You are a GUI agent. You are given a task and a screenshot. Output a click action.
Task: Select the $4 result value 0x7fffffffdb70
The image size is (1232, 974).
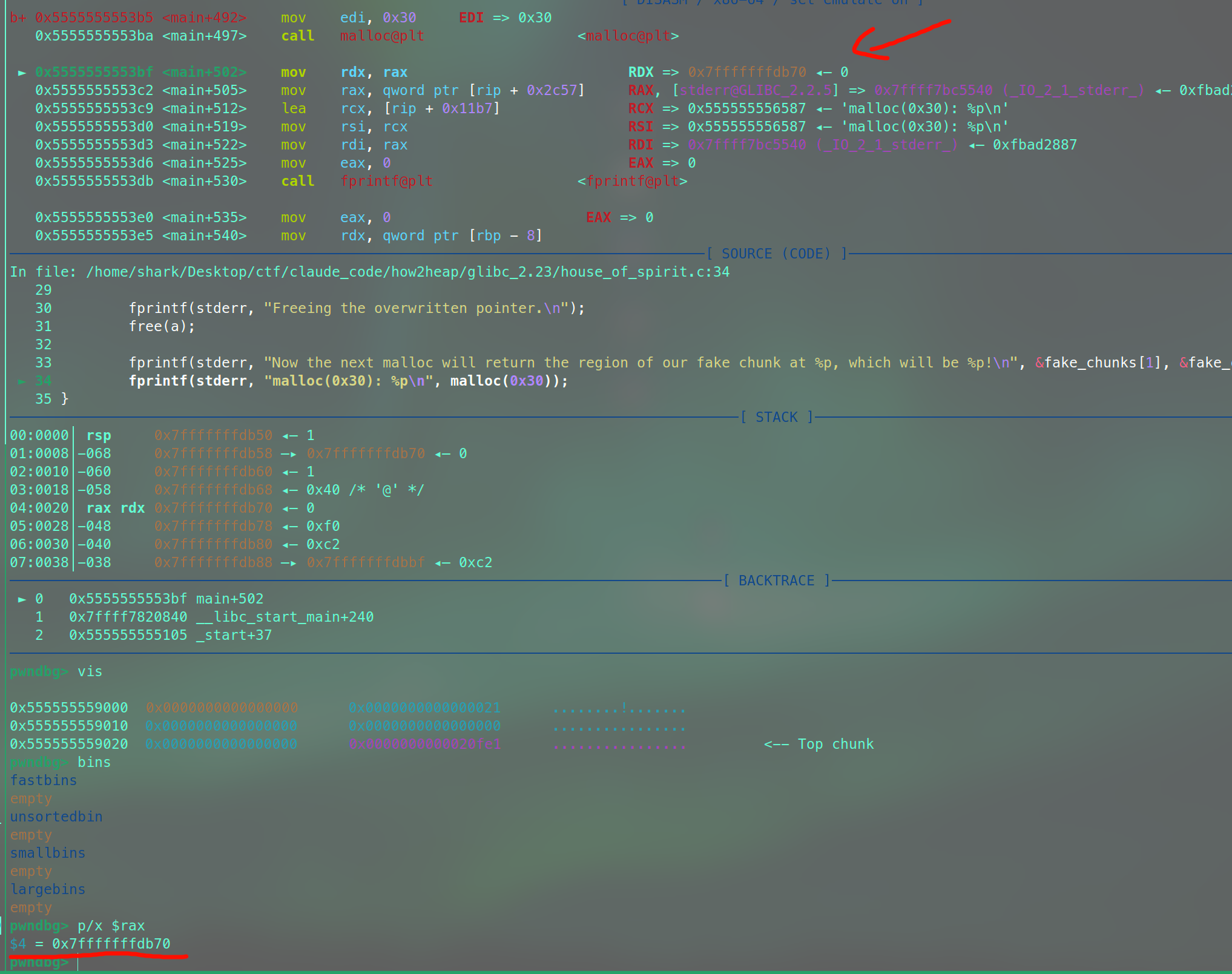(111, 944)
